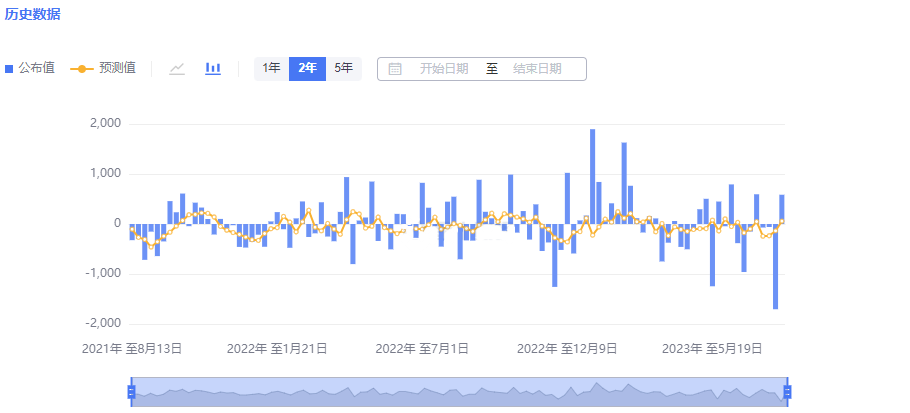The height and width of the screenshot is (413, 910).
Task: Select the bar chart view icon
Action: [x=213, y=68]
